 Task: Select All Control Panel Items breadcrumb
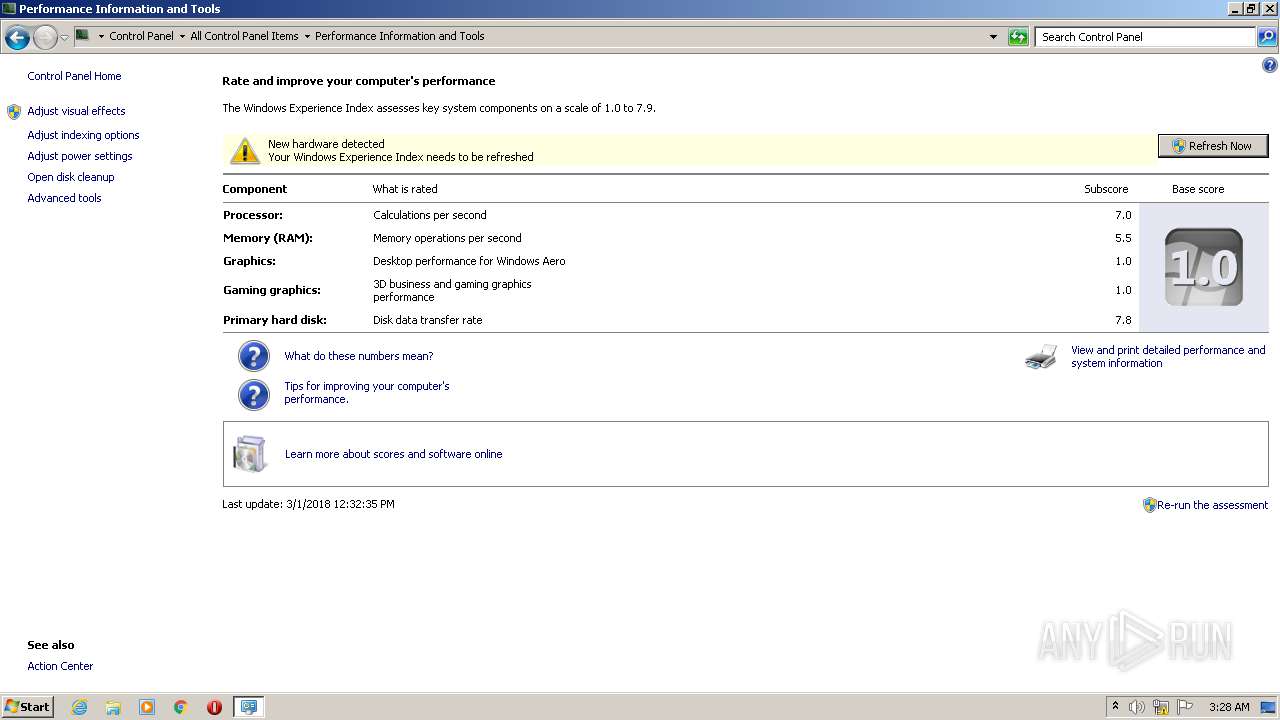pyautogui.click(x=244, y=36)
